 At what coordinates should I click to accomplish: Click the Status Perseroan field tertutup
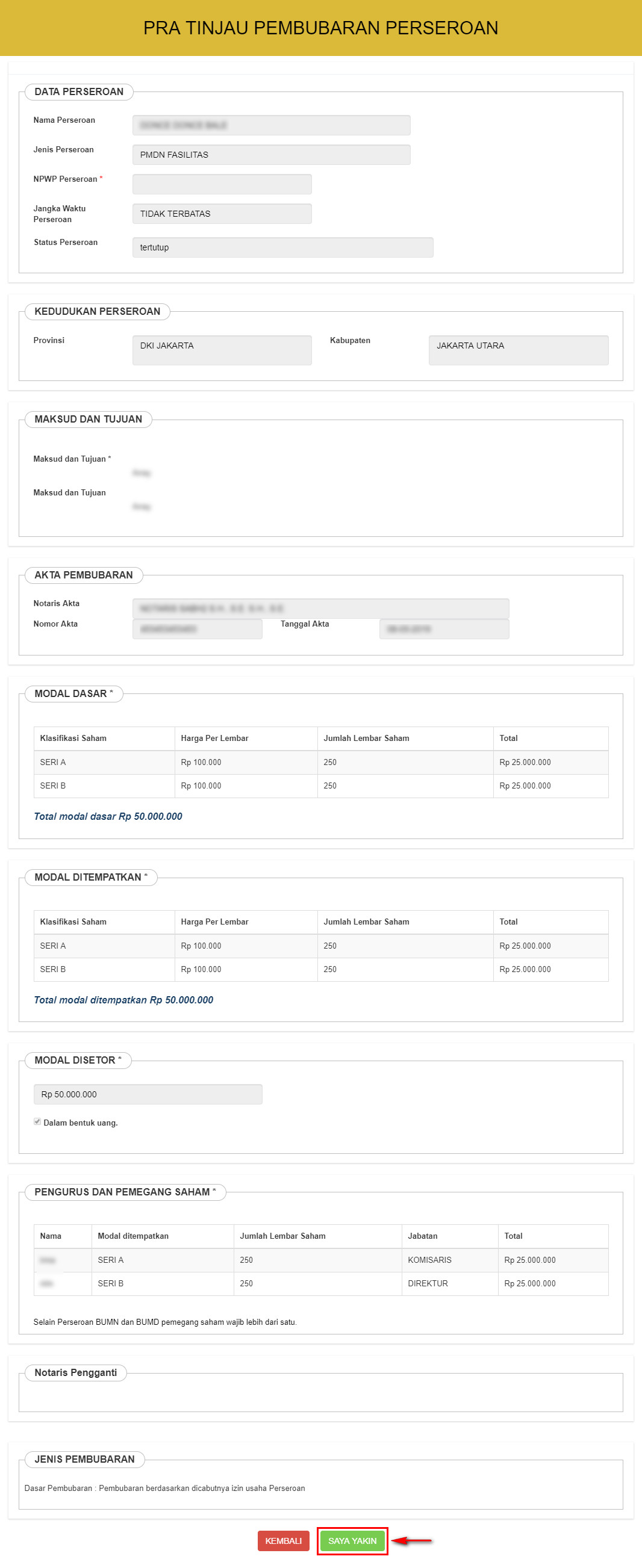pyautogui.click(x=282, y=247)
